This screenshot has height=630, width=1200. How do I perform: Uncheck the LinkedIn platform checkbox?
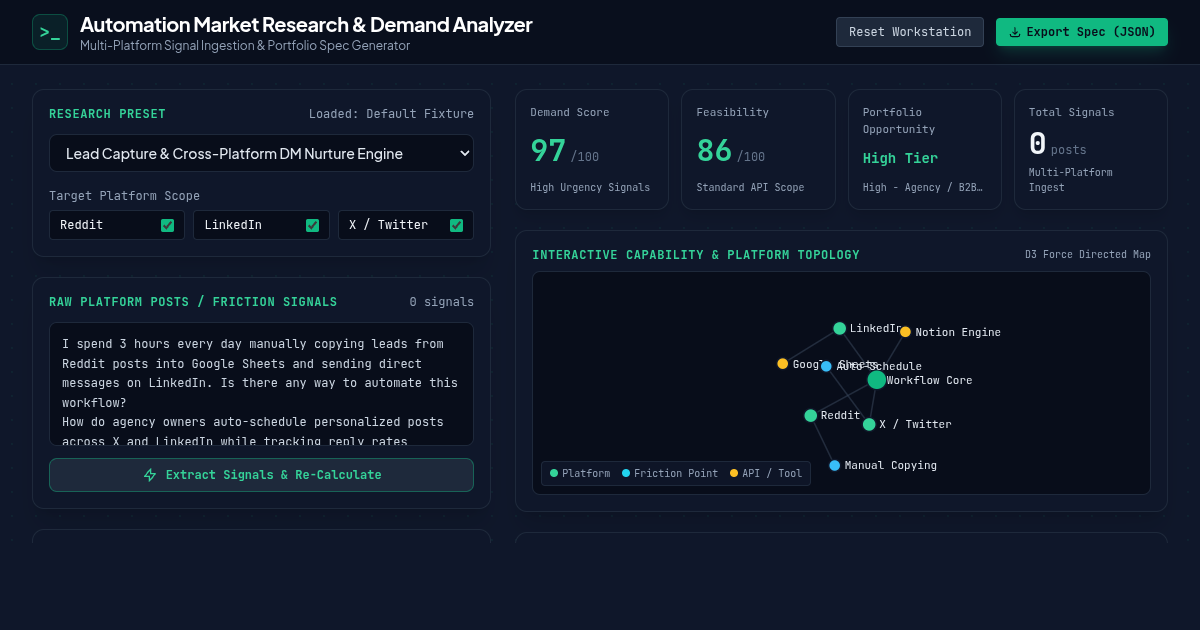312,225
